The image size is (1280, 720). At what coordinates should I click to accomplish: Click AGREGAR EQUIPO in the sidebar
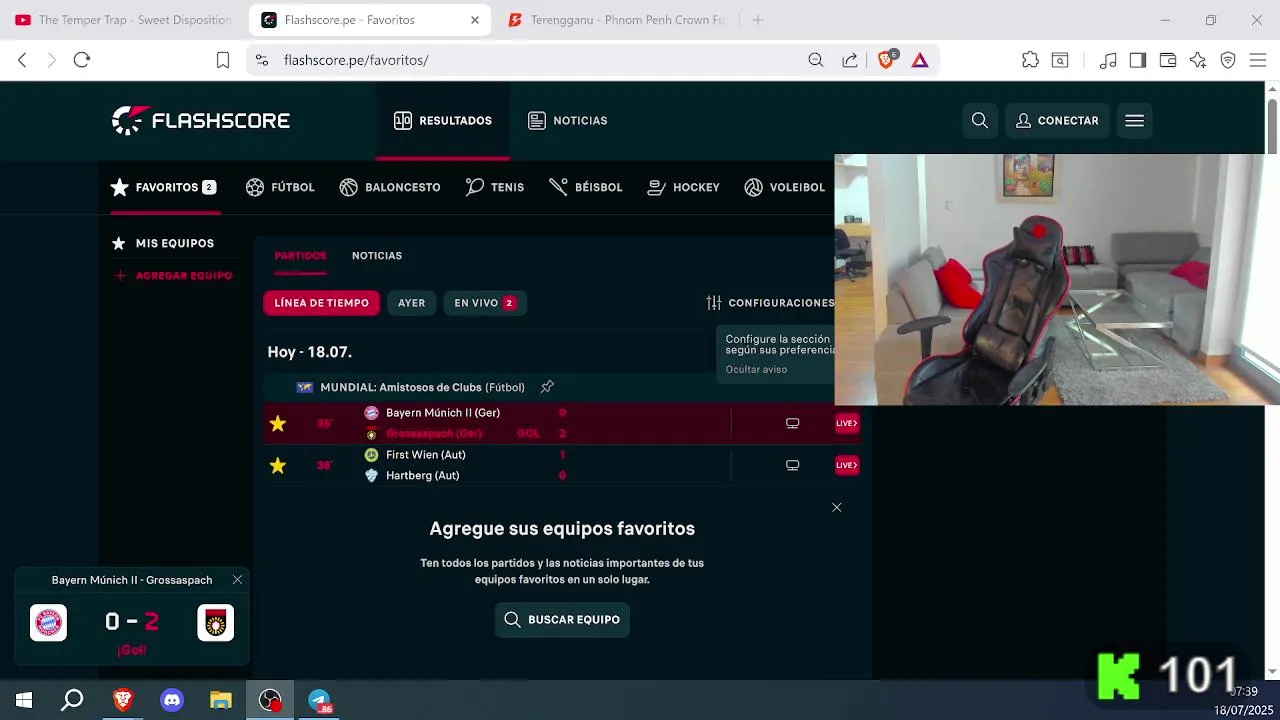click(173, 276)
